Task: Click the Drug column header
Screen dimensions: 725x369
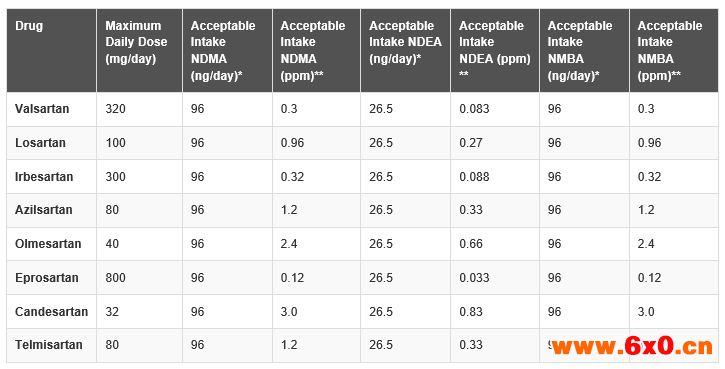Action: (29, 26)
